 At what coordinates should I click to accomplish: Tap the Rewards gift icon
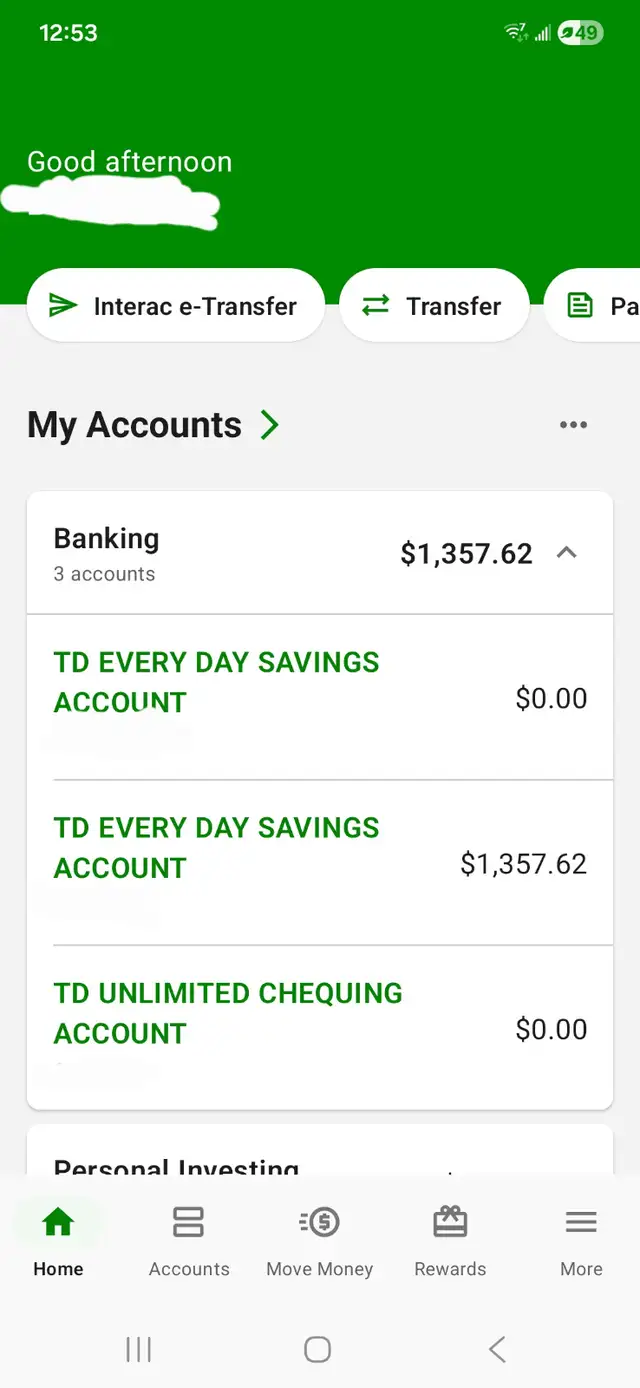click(450, 1222)
